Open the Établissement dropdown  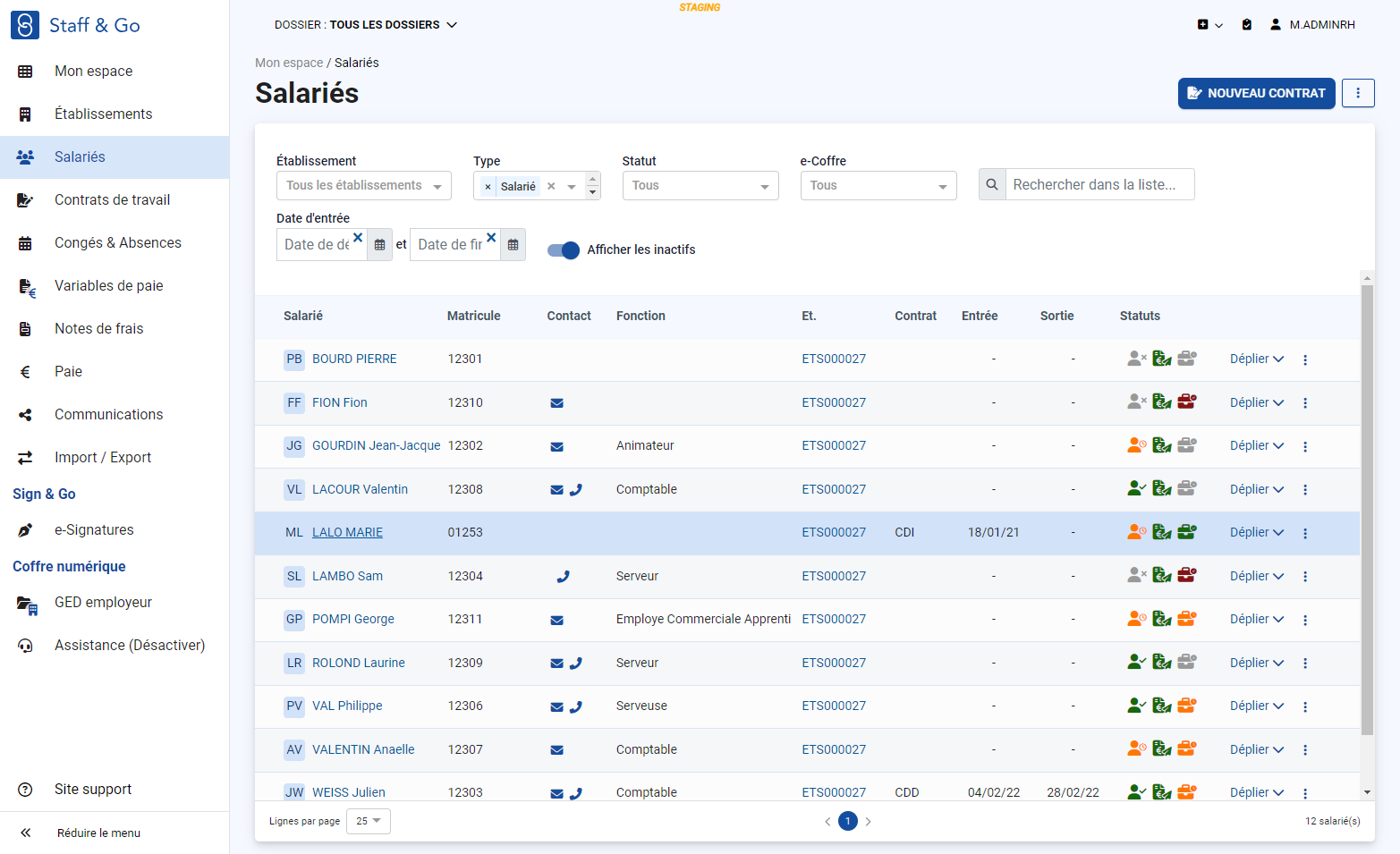pos(364,185)
